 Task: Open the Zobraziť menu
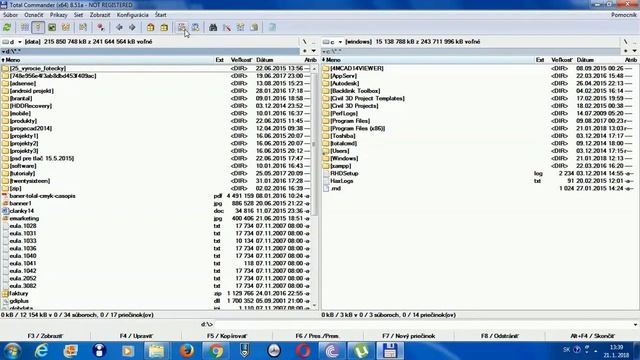pyautogui.click(x=100, y=15)
